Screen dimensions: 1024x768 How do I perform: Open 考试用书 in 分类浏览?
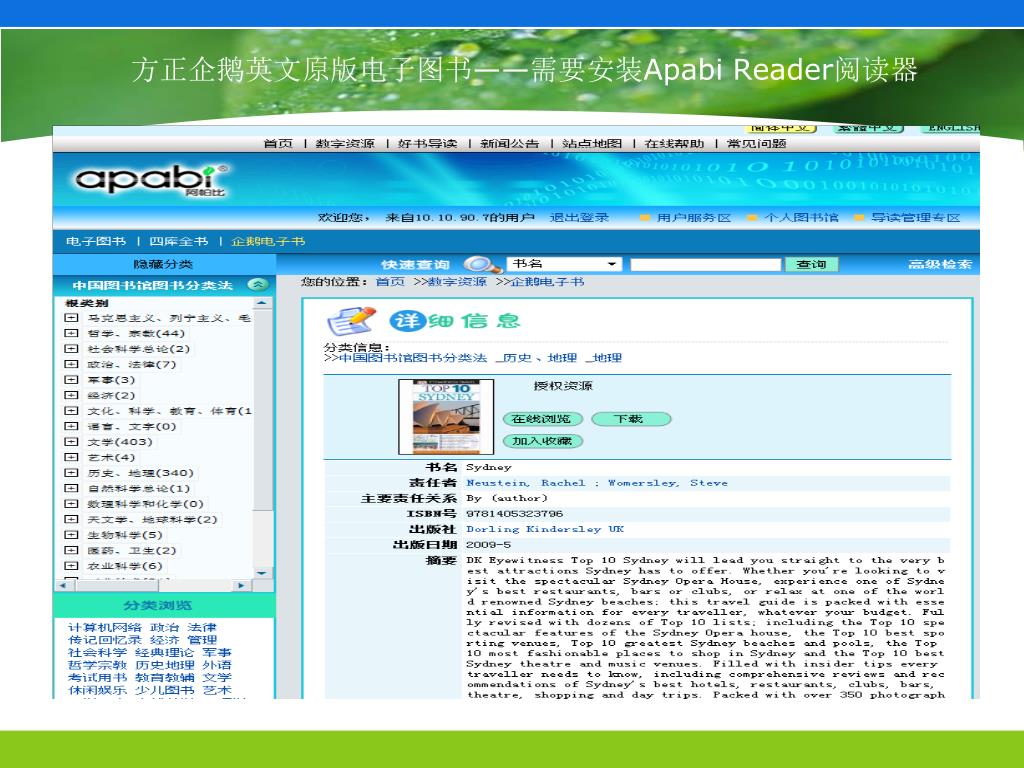click(97, 677)
